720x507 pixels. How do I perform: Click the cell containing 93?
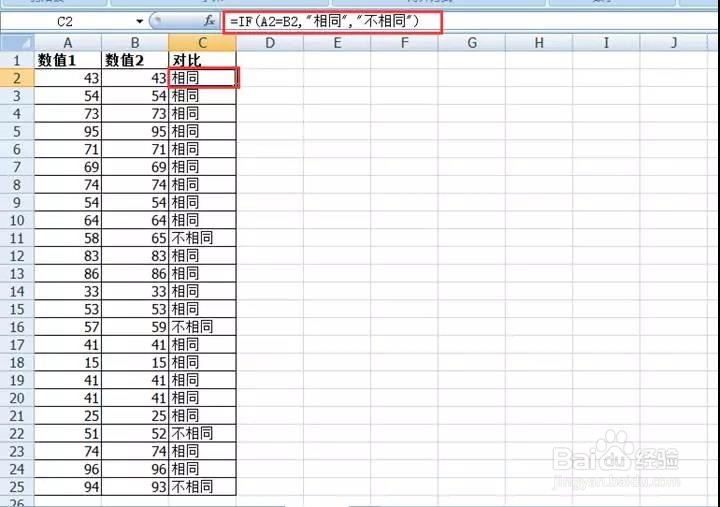tap(135, 487)
